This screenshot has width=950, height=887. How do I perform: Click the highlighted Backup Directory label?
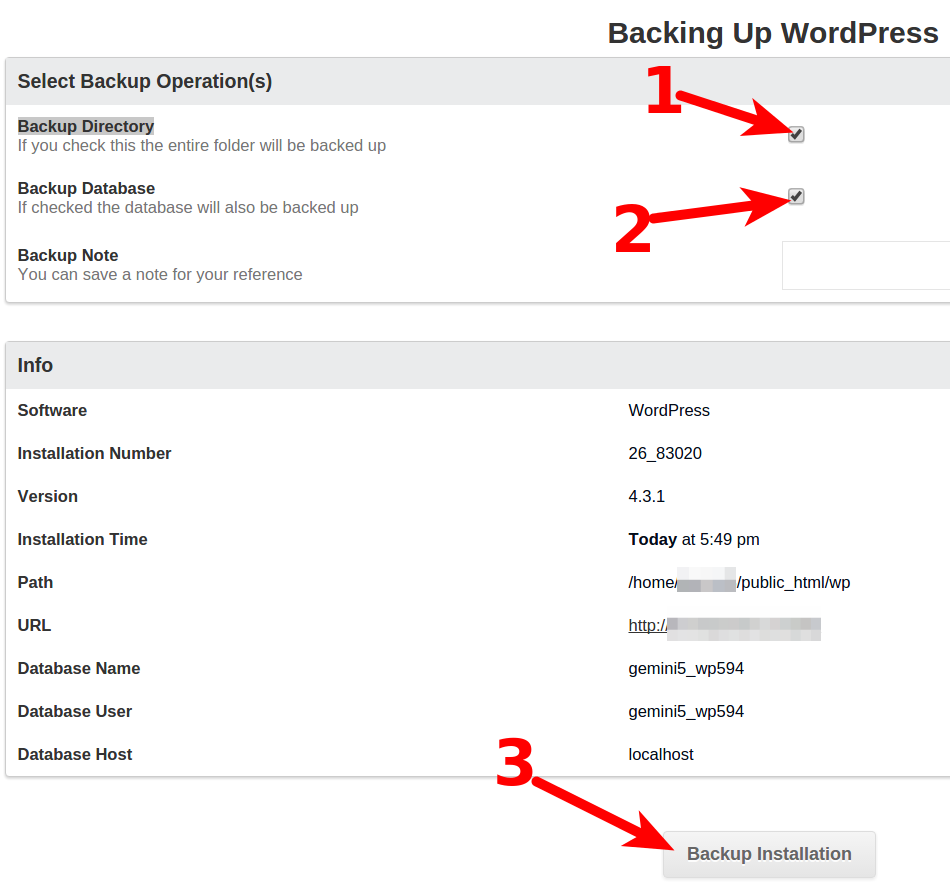[x=85, y=126]
